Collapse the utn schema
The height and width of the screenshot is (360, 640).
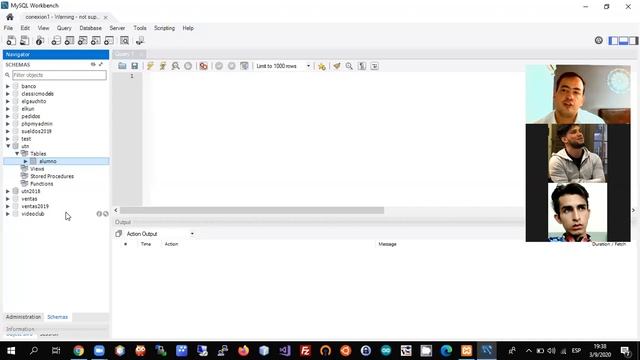click(x=8, y=146)
